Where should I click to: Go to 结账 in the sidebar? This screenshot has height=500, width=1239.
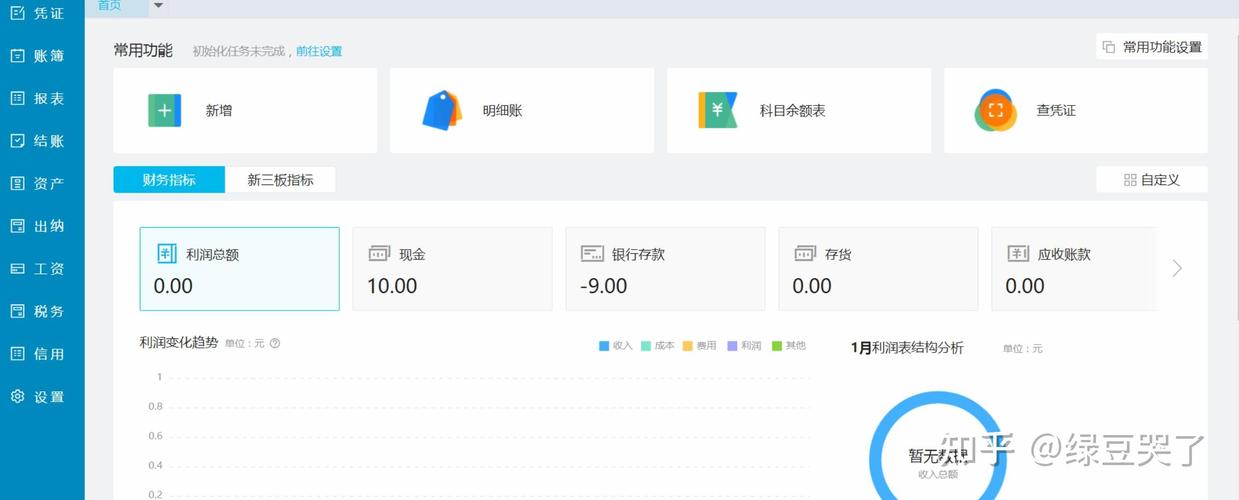pos(37,141)
